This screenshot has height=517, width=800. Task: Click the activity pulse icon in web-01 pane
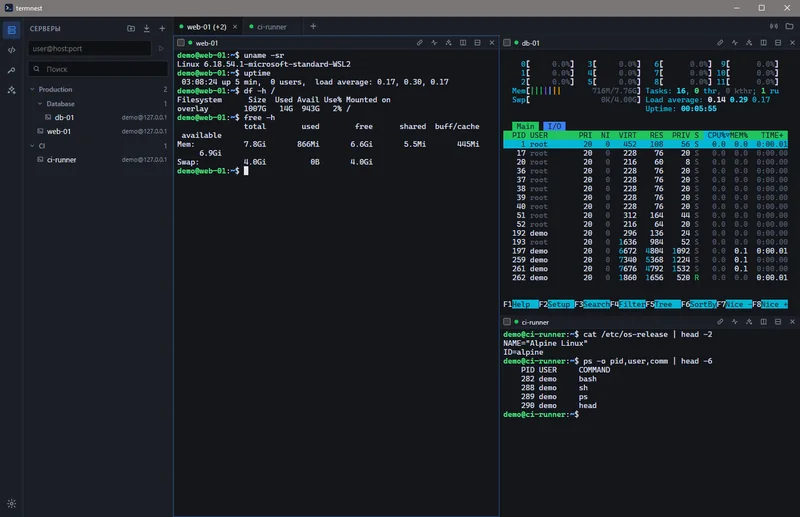point(434,43)
